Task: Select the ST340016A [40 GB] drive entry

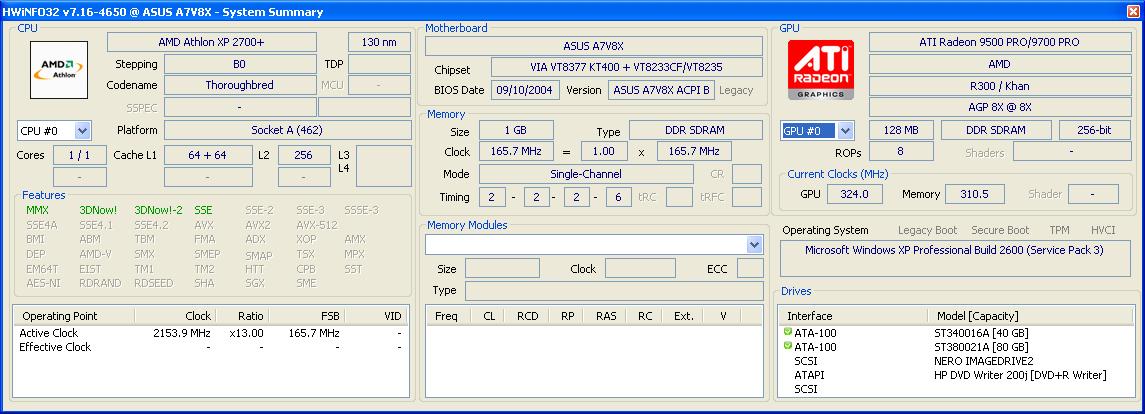Action: [957, 333]
